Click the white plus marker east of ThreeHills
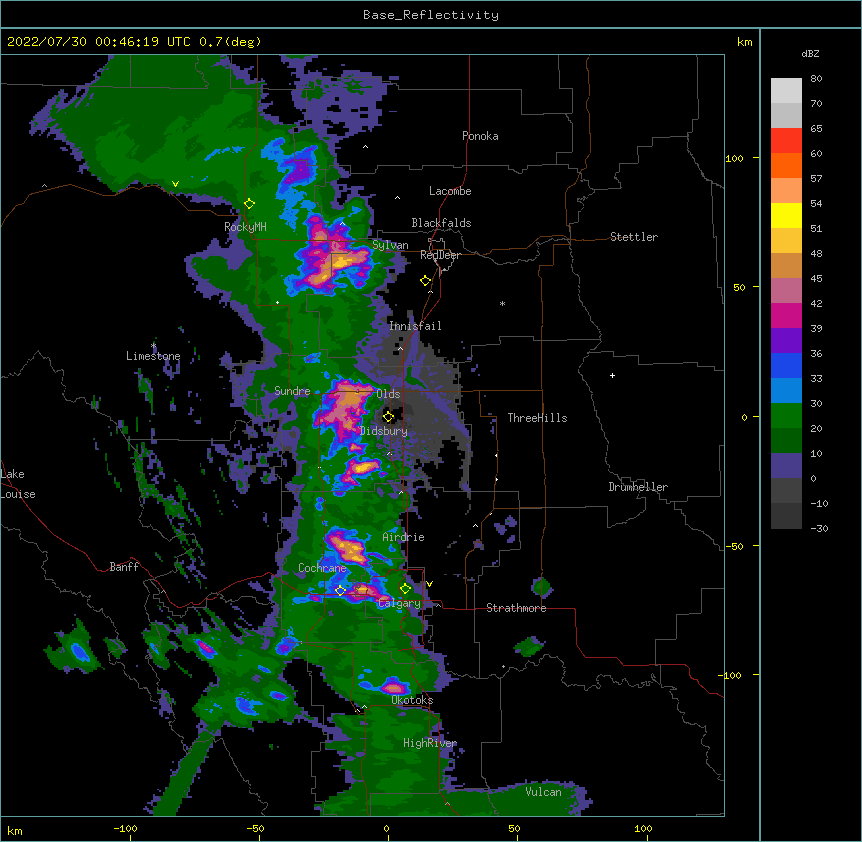862x842 pixels. 612,375
